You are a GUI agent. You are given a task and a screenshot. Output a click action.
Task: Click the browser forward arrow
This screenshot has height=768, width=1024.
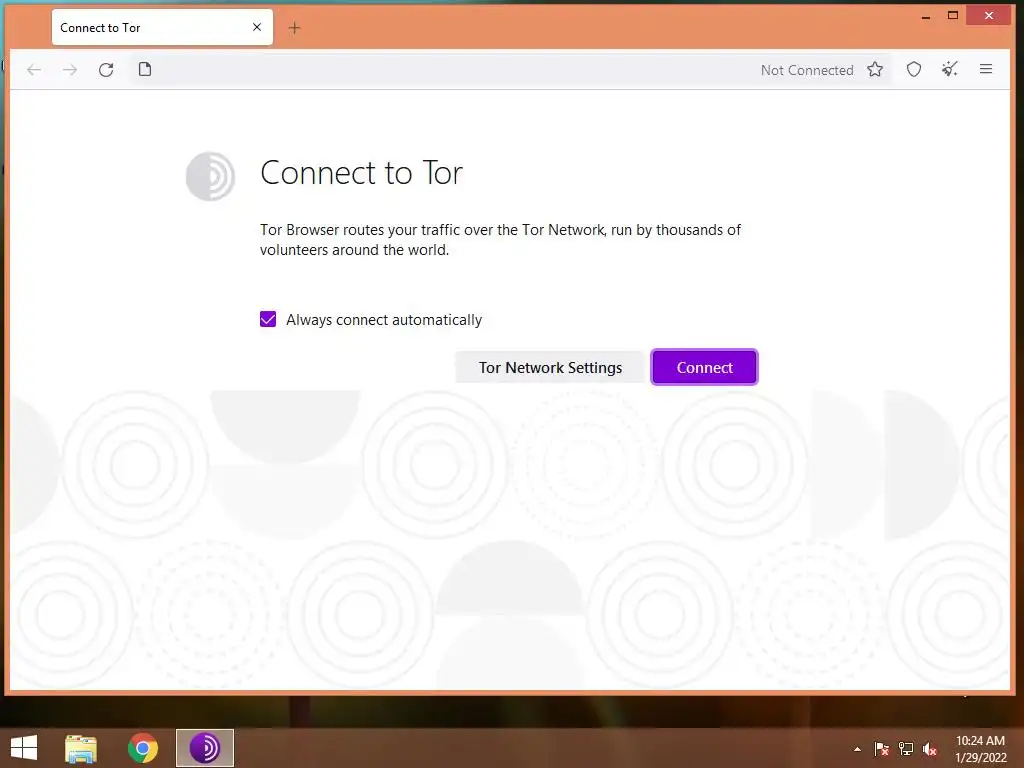click(70, 70)
